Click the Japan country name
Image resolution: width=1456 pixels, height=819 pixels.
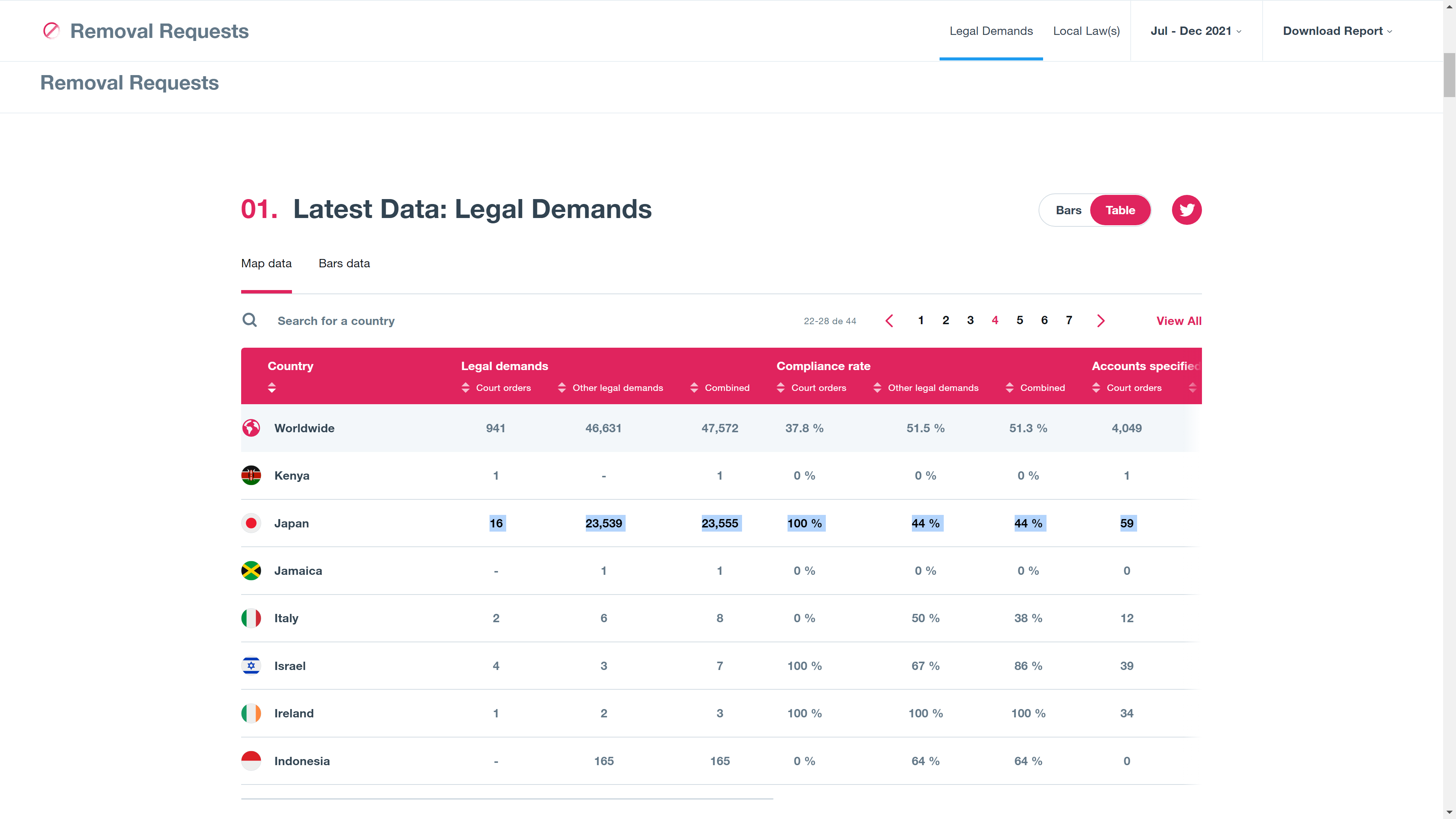pos(291,523)
